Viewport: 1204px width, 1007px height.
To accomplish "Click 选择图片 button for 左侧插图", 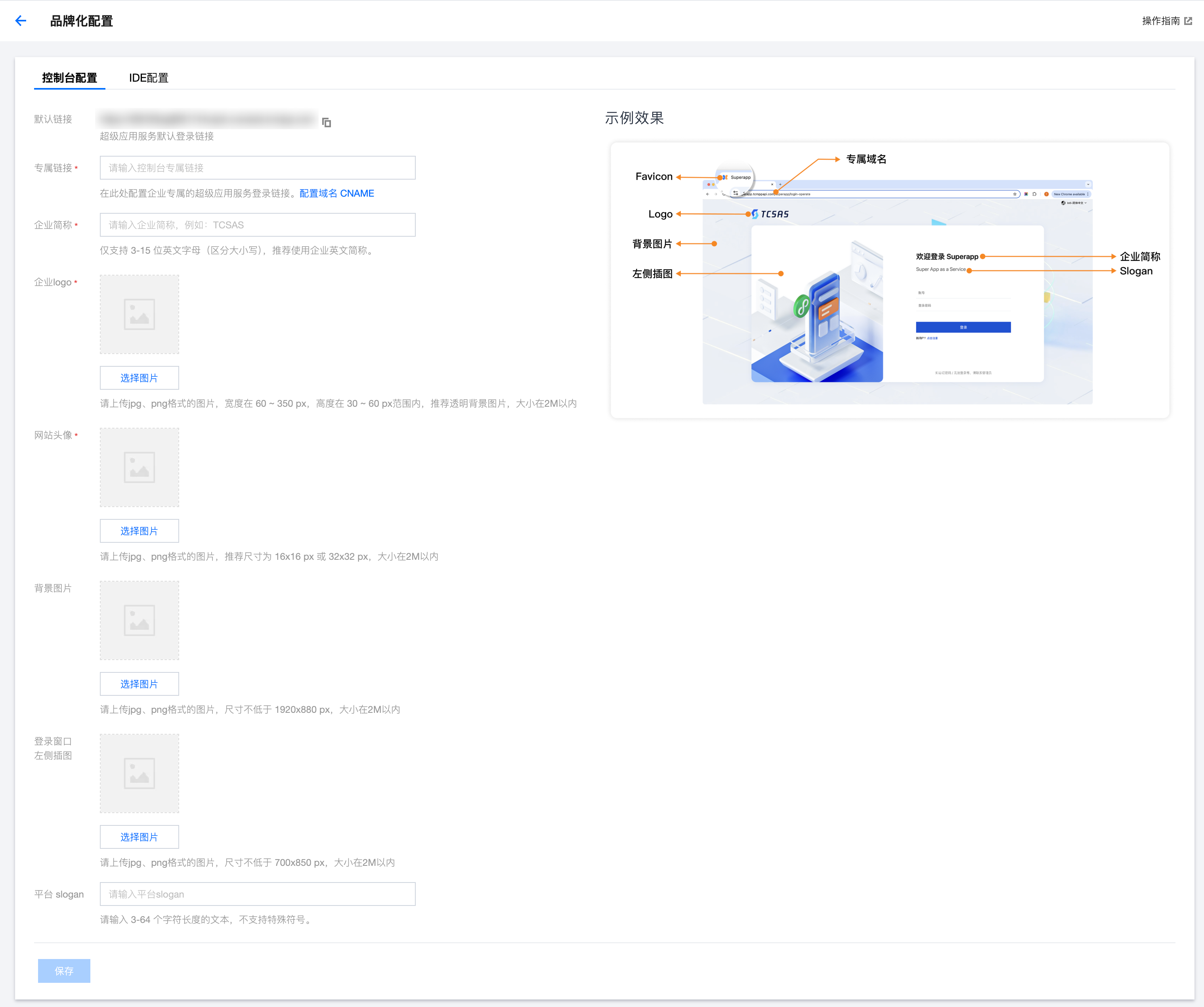I will click(140, 837).
